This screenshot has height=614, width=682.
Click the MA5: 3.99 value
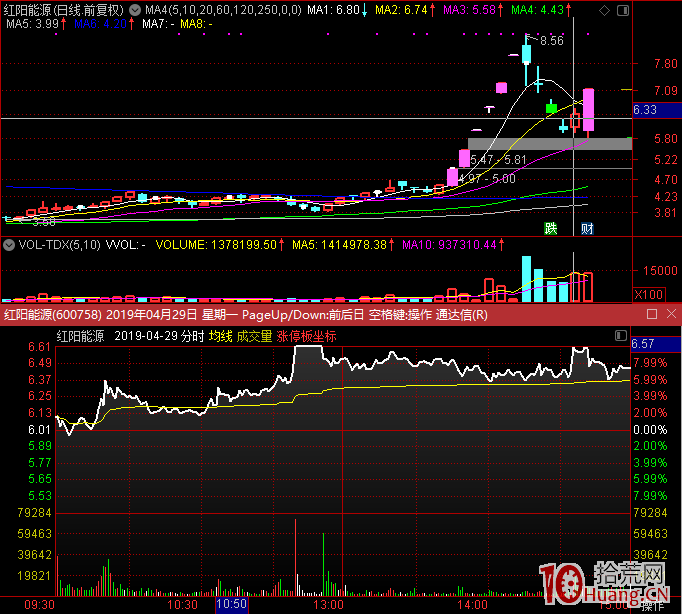(x=32, y=23)
